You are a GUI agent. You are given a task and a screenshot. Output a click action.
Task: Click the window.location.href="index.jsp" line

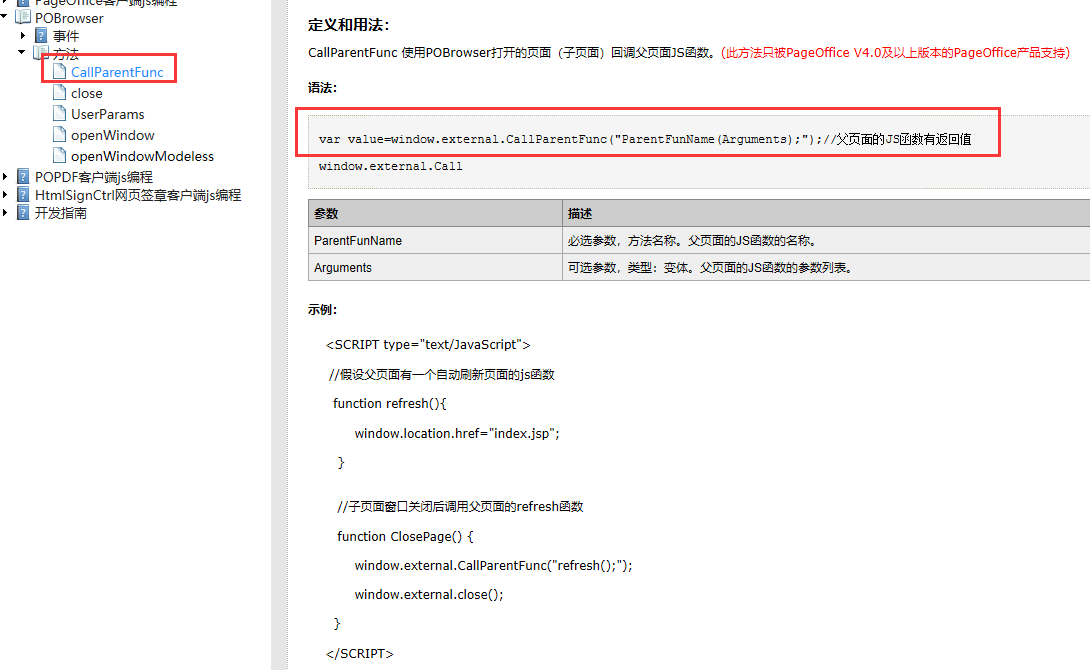(x=457, y=434)
